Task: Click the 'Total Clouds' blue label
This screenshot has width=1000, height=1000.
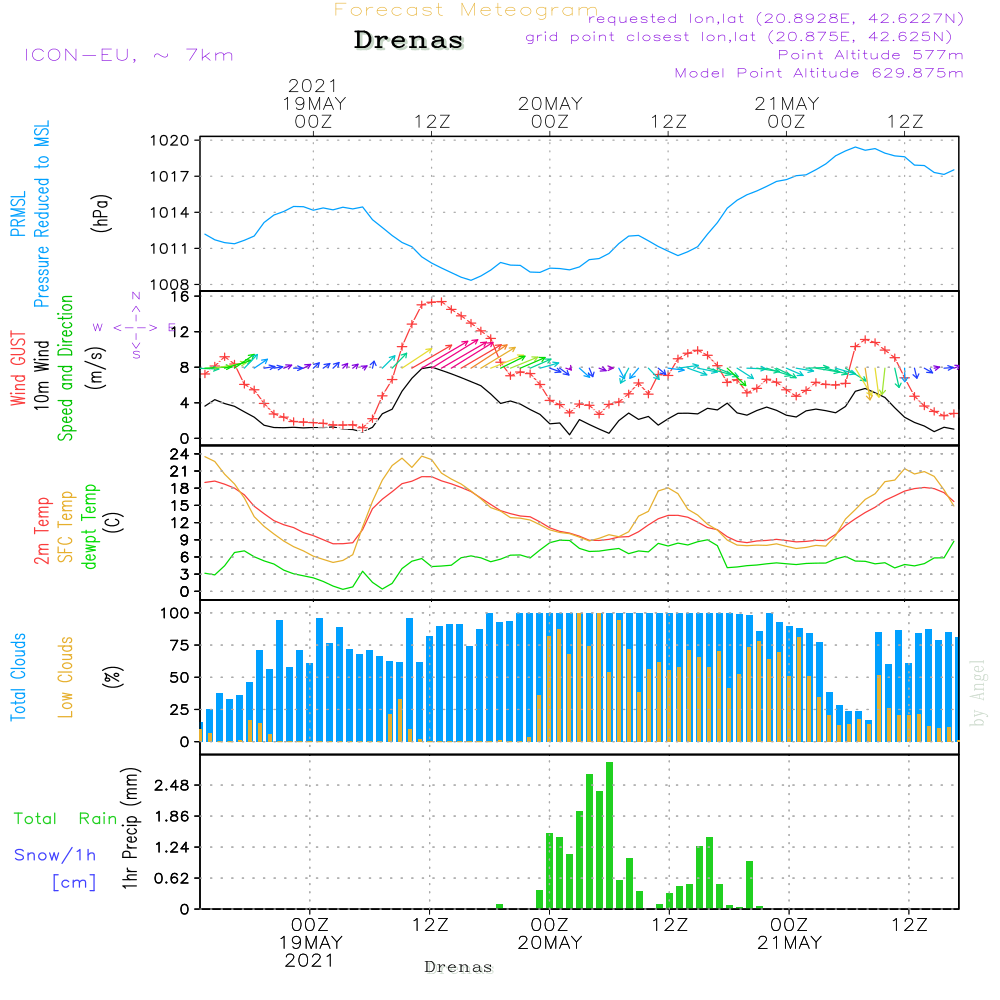Action: (x=18, y=677)
